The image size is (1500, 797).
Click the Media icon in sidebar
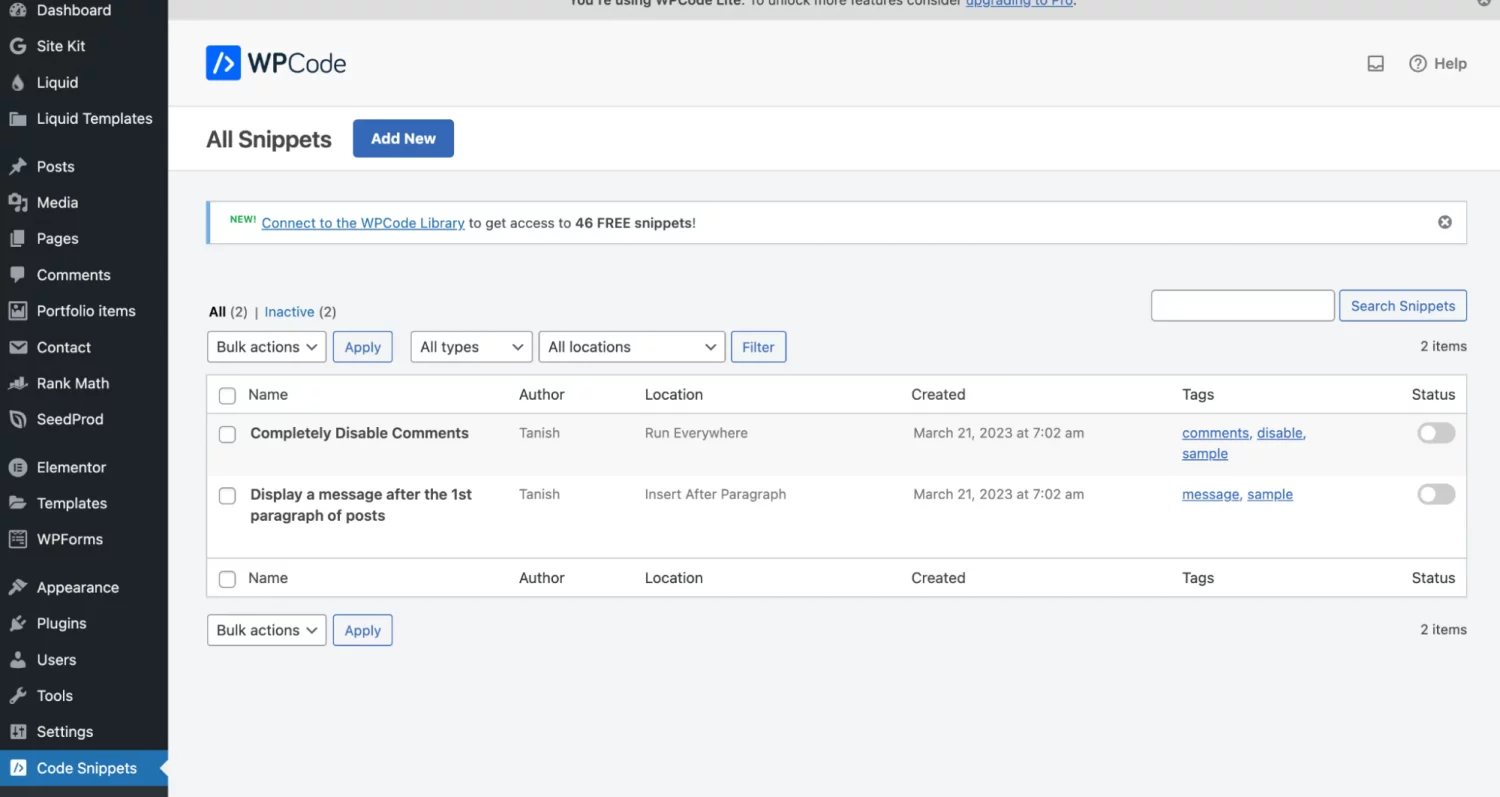(17, 202)
